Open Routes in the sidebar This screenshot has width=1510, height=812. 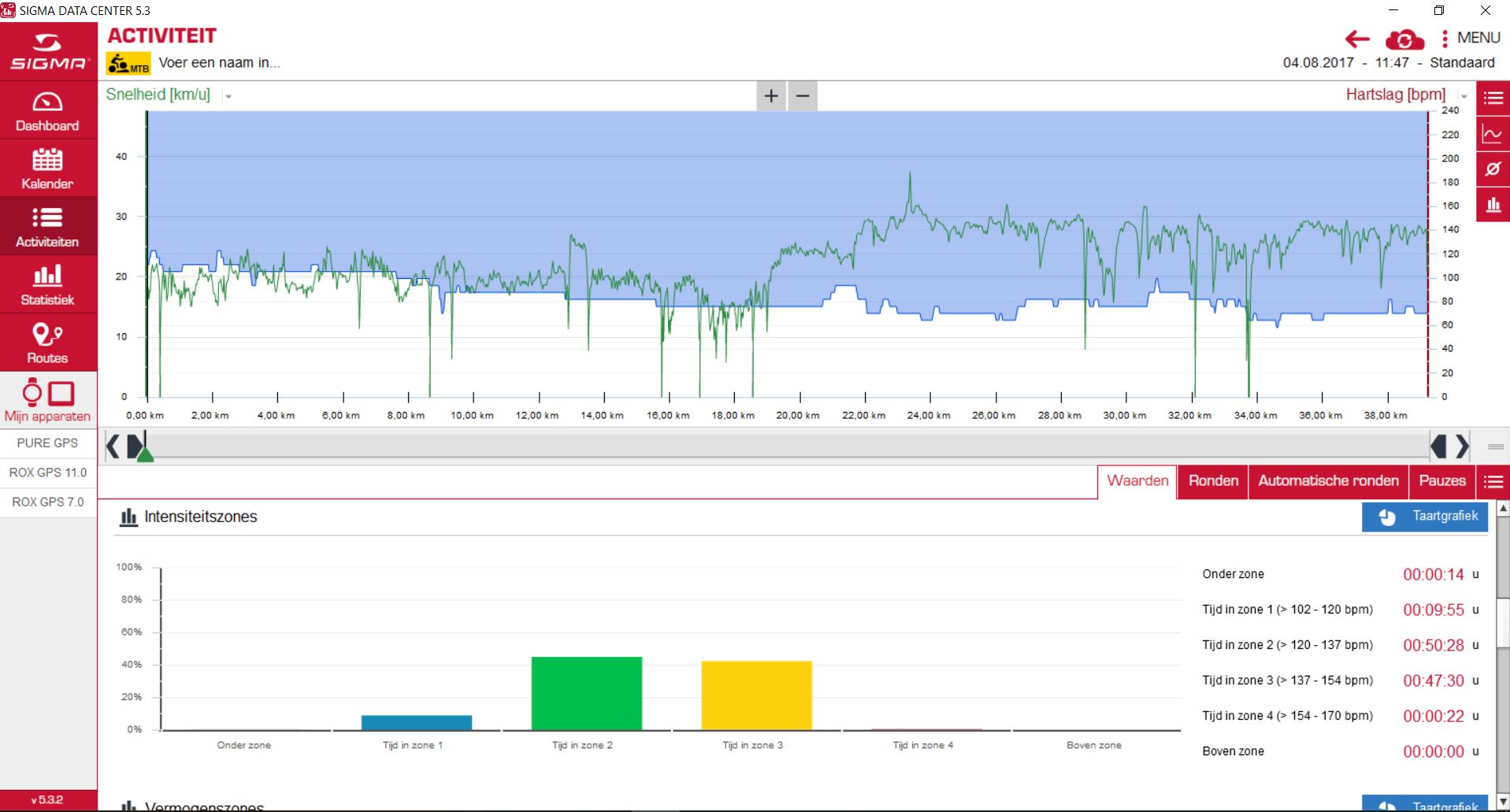click(47, 343)
